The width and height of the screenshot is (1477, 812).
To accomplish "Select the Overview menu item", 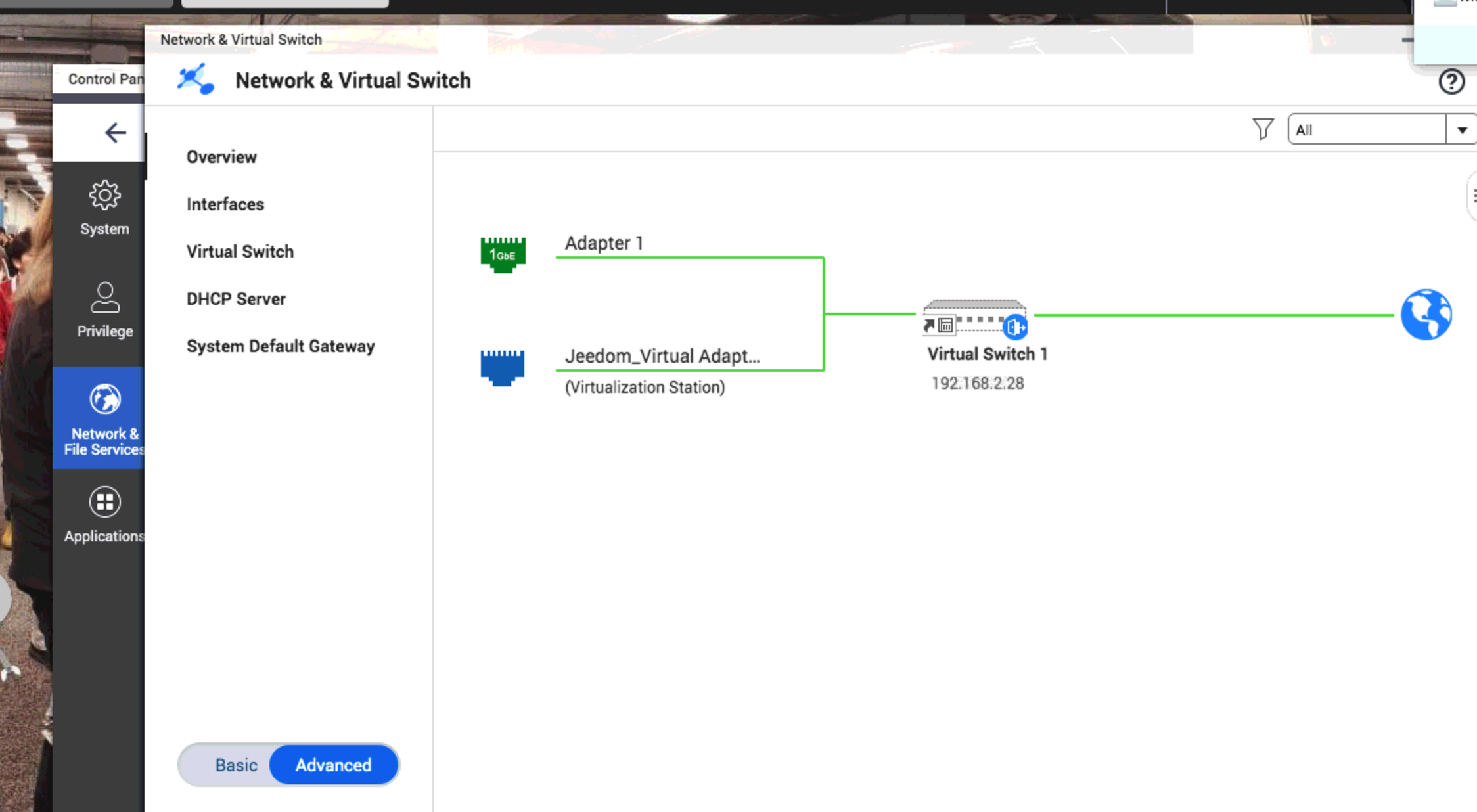I will click(x=222, y=157).
